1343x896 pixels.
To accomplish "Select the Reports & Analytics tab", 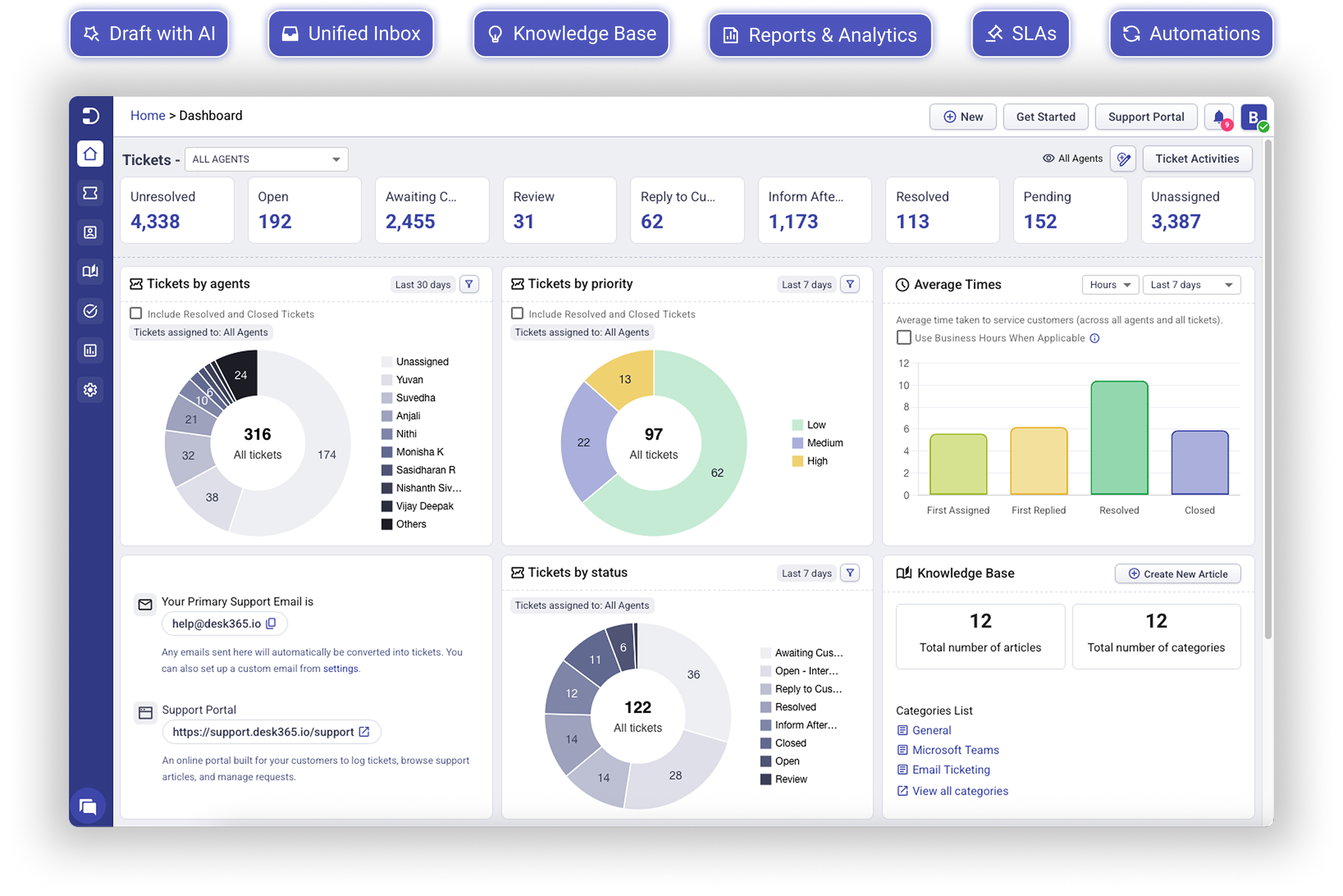I will point(821,35).
